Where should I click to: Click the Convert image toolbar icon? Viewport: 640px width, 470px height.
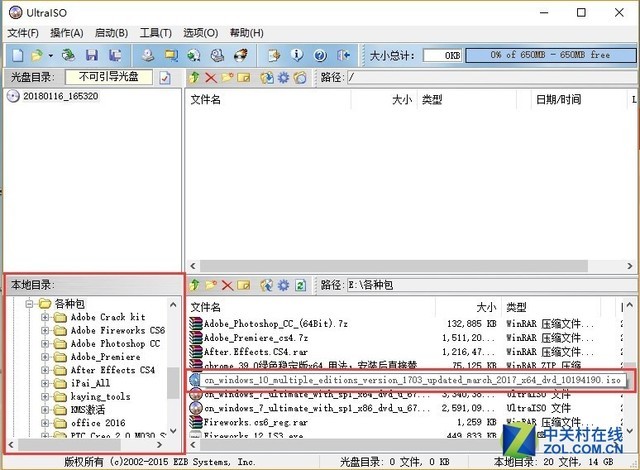click(171, 55)
